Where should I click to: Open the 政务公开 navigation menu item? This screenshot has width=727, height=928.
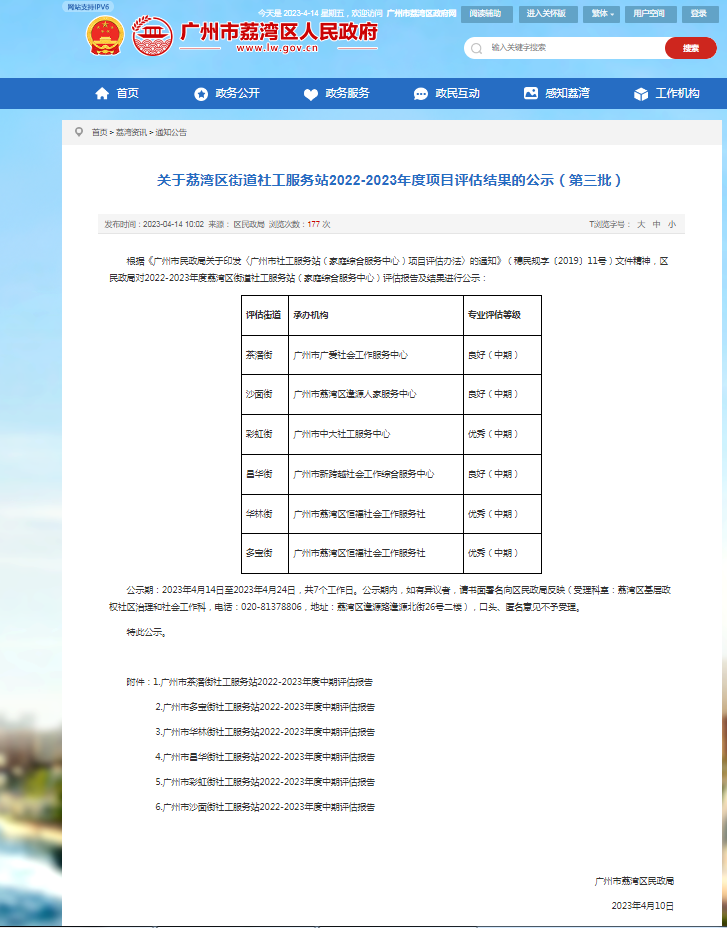tap(237, 94)
